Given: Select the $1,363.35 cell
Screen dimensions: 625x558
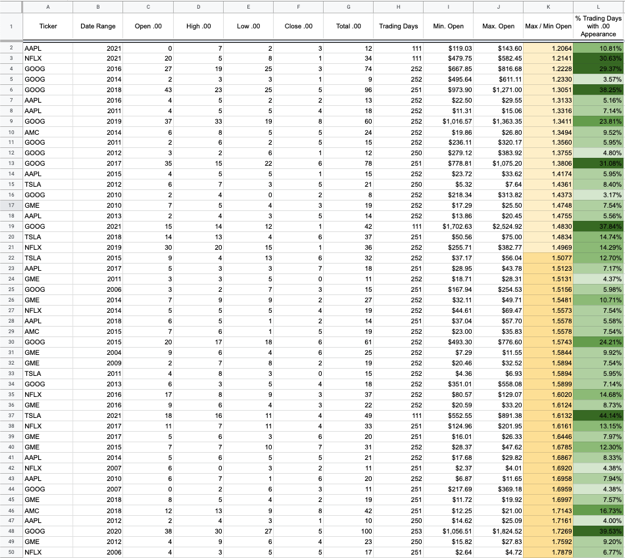Looking at the screenshot, I should 498,122.
